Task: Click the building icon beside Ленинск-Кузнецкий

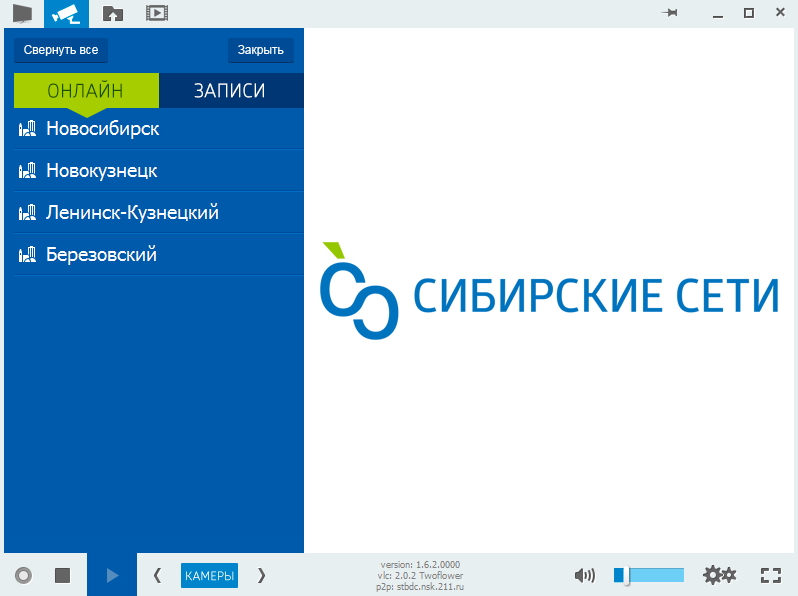Action: coord(27,212)
